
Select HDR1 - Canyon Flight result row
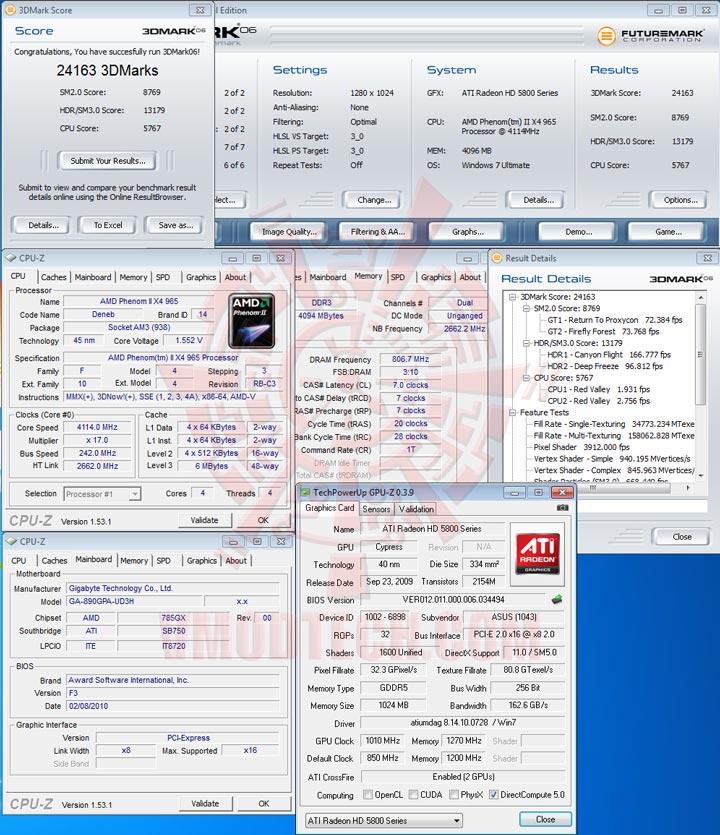click(609, 355)
